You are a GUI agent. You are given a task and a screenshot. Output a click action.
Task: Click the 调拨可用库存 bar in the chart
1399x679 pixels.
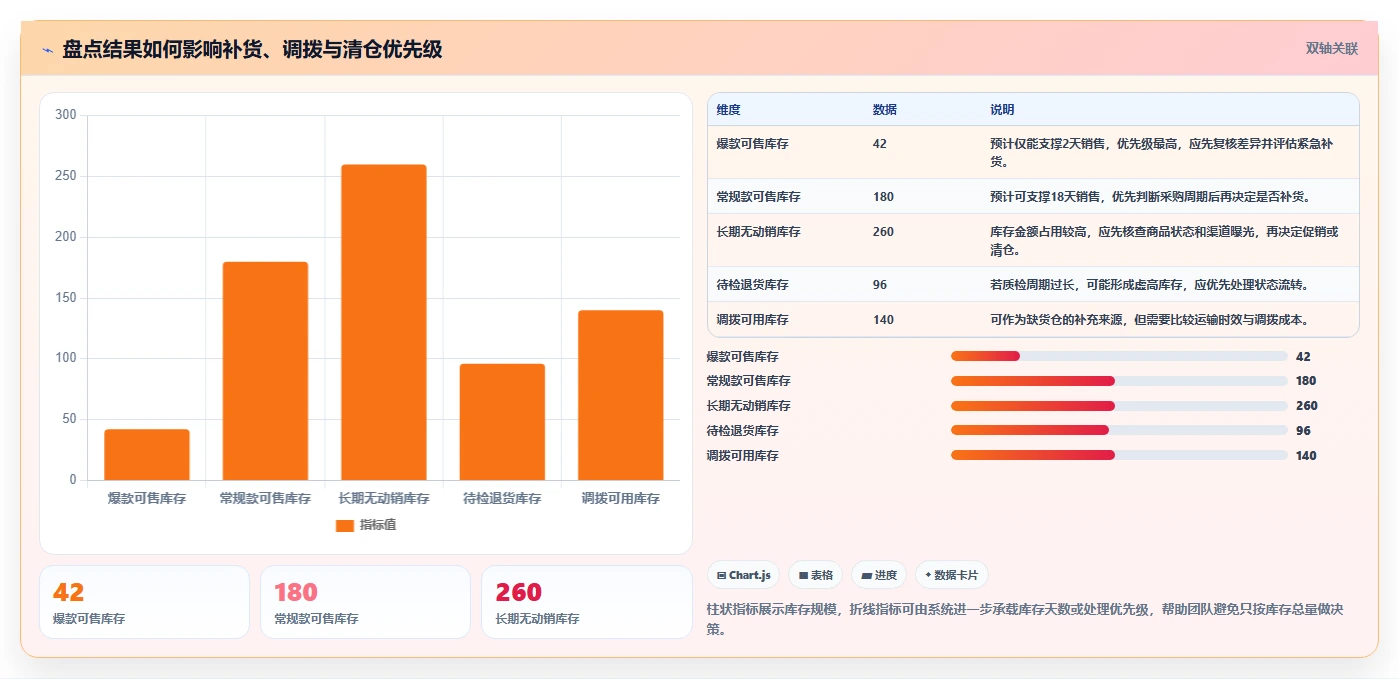click(620, 395)
